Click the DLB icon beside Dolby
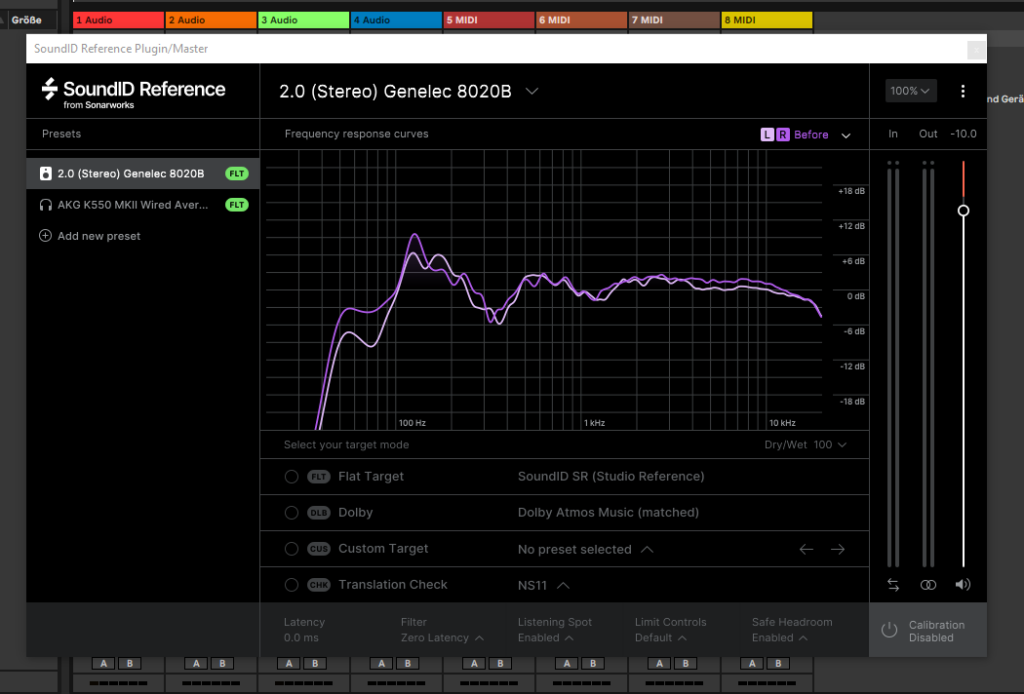The width and height of the screenshot is (1024, 694). [x=319, y=513]
